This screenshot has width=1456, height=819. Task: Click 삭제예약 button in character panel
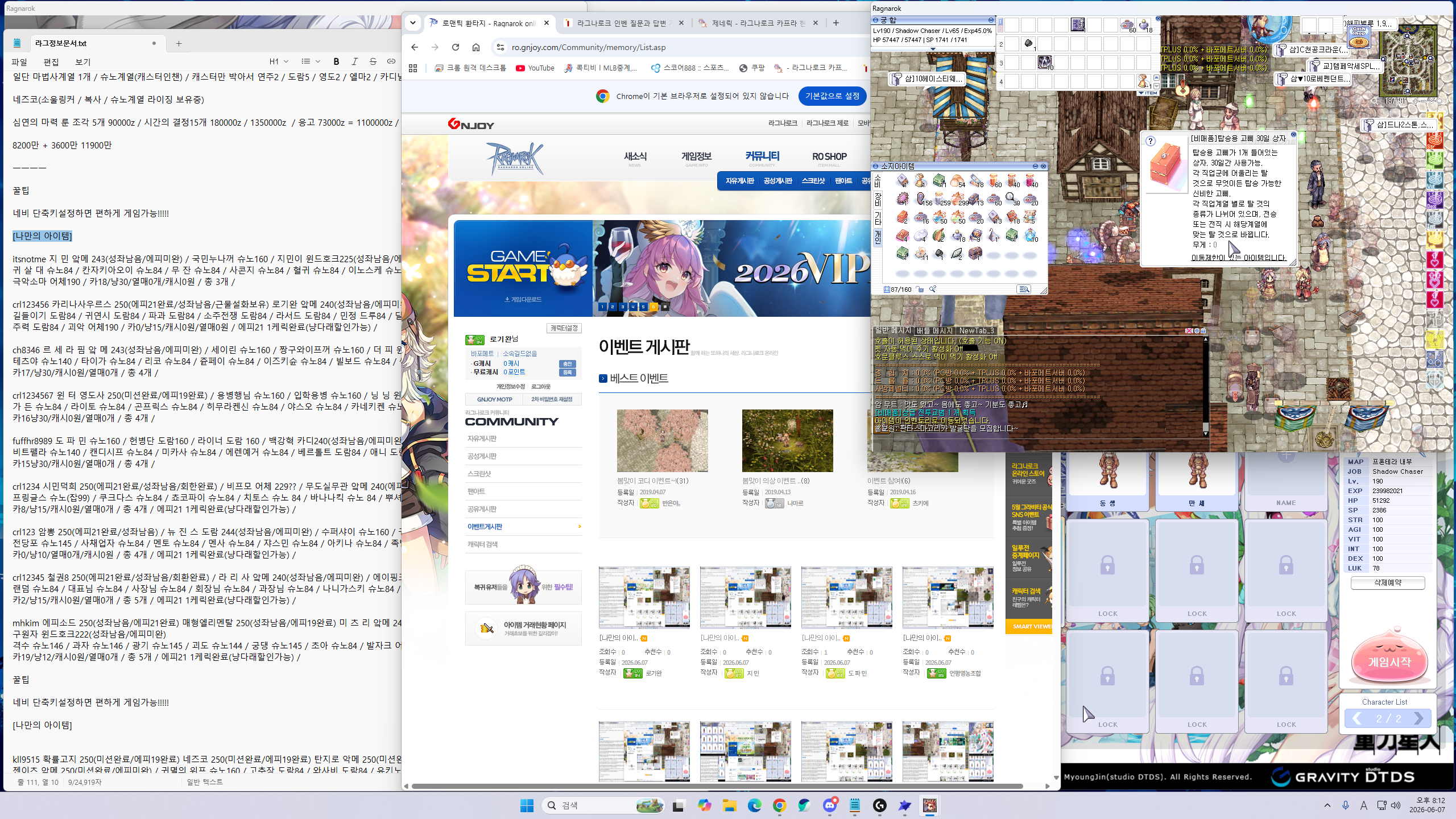click(x=1388, y=583)
